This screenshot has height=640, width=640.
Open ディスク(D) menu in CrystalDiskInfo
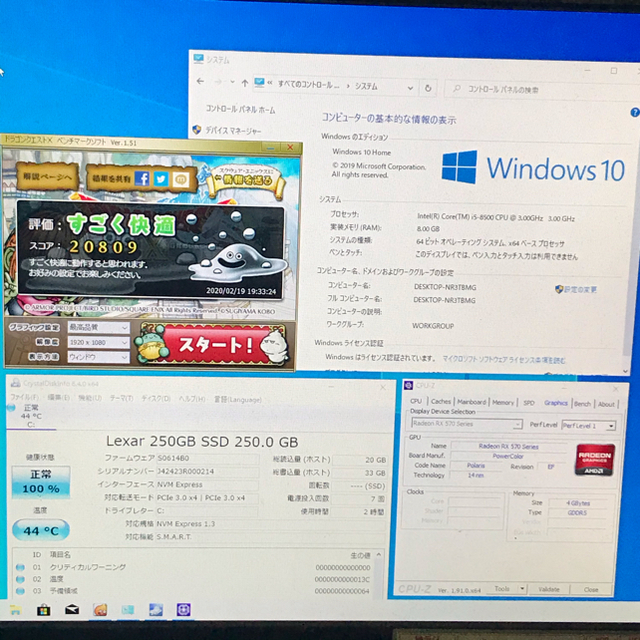click(x=156, y=399)
